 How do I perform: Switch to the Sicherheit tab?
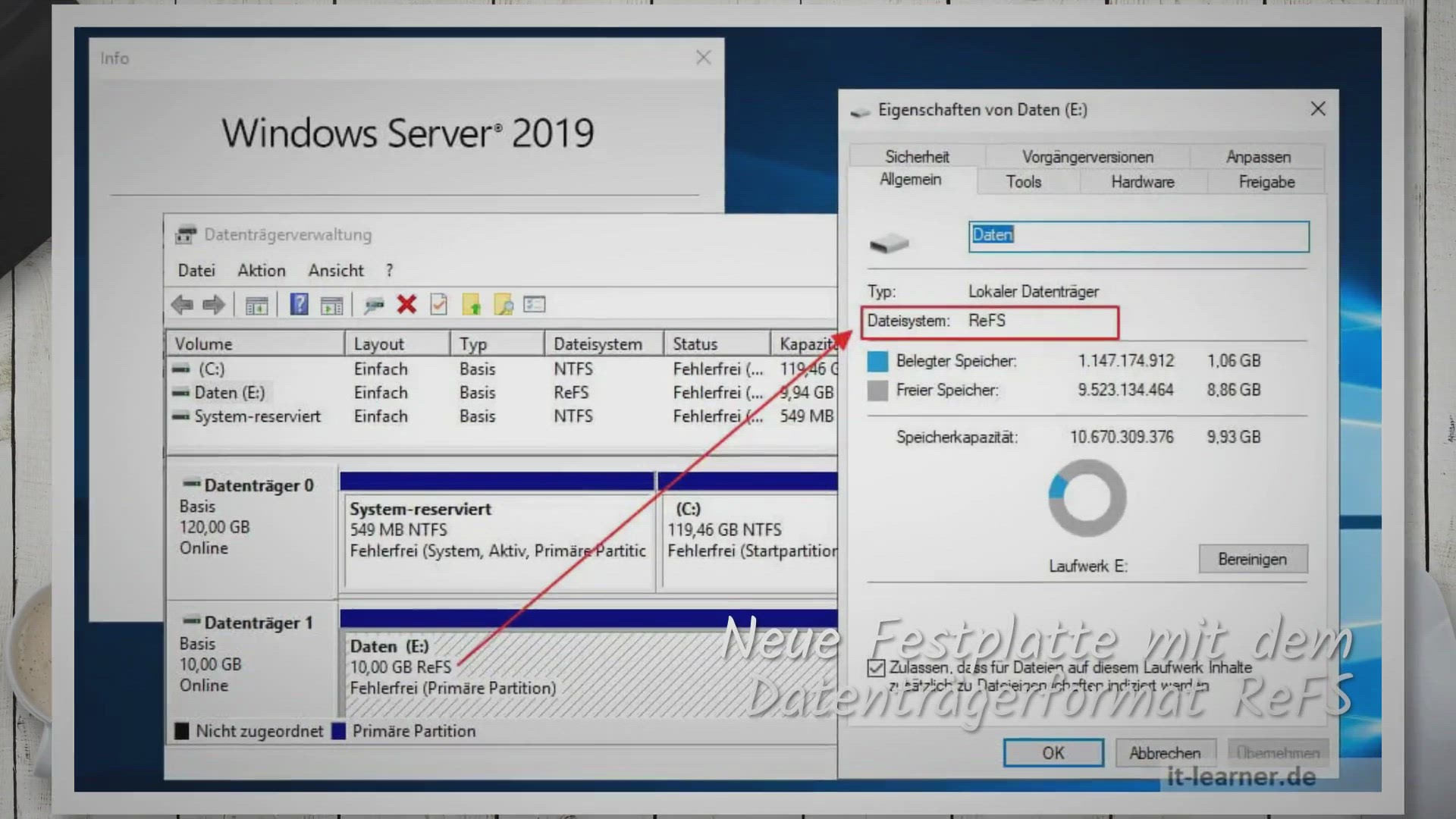pyautogui.click(x=916, y=157)
